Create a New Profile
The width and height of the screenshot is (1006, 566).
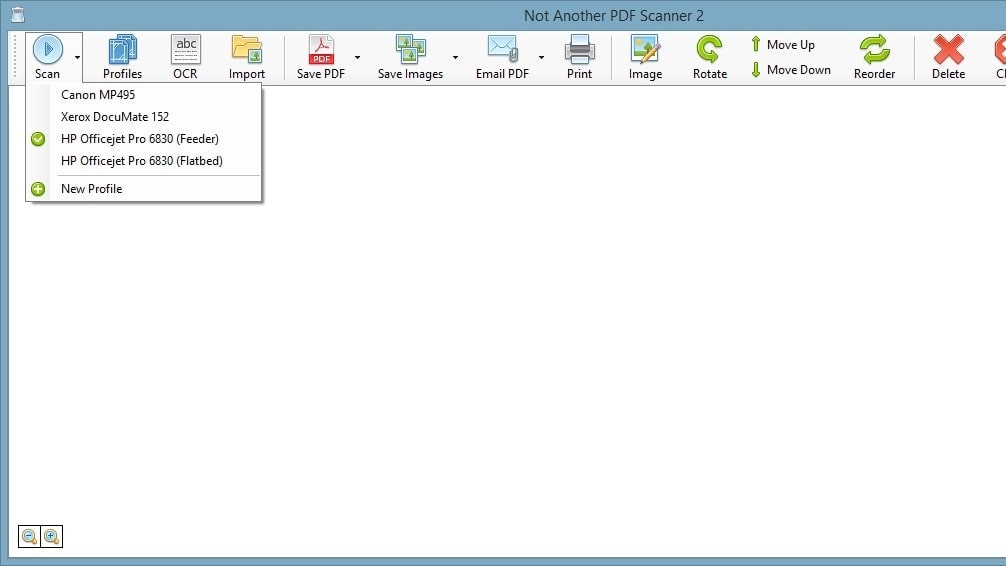144,189
